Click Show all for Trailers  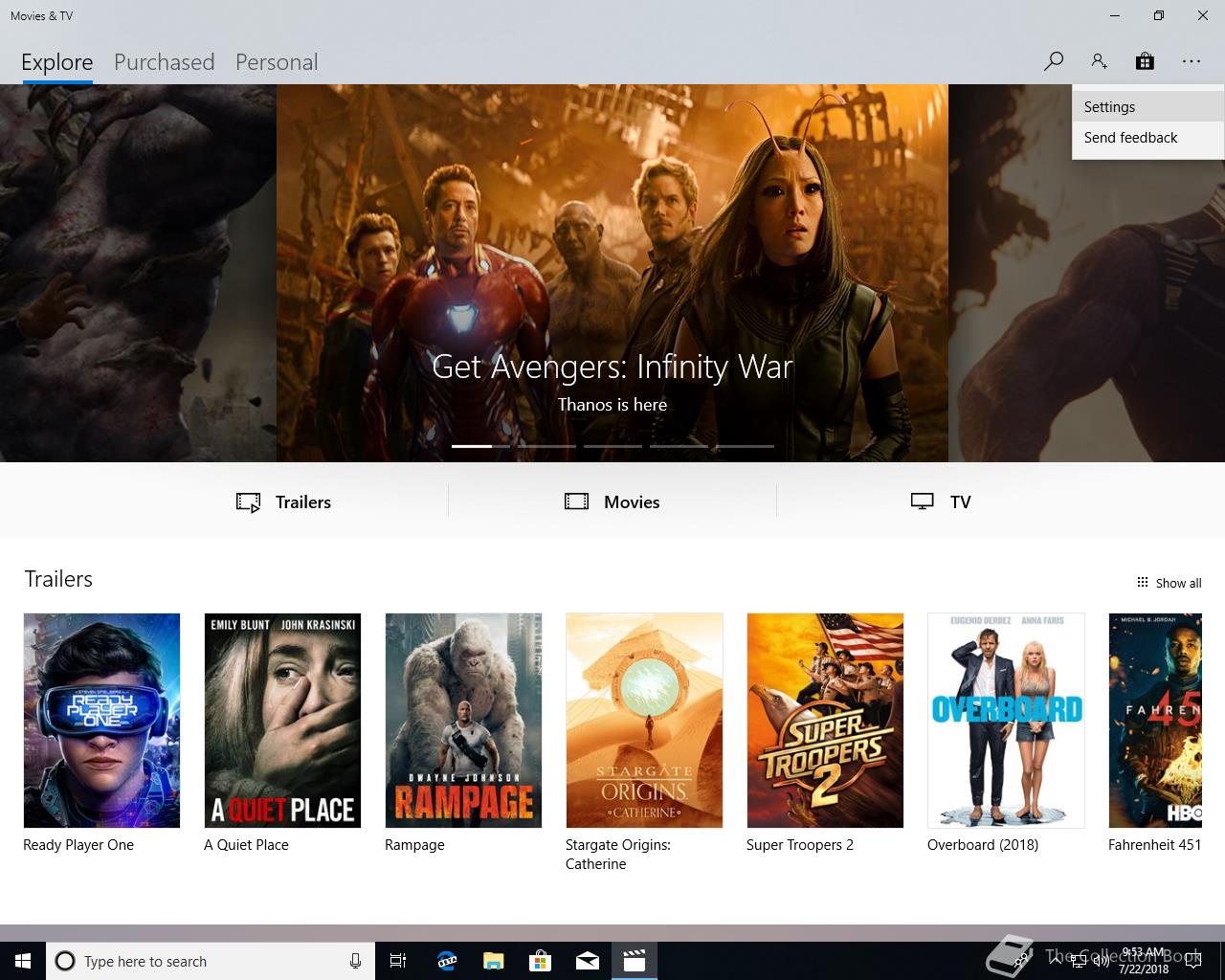(x=1169, y=583)
